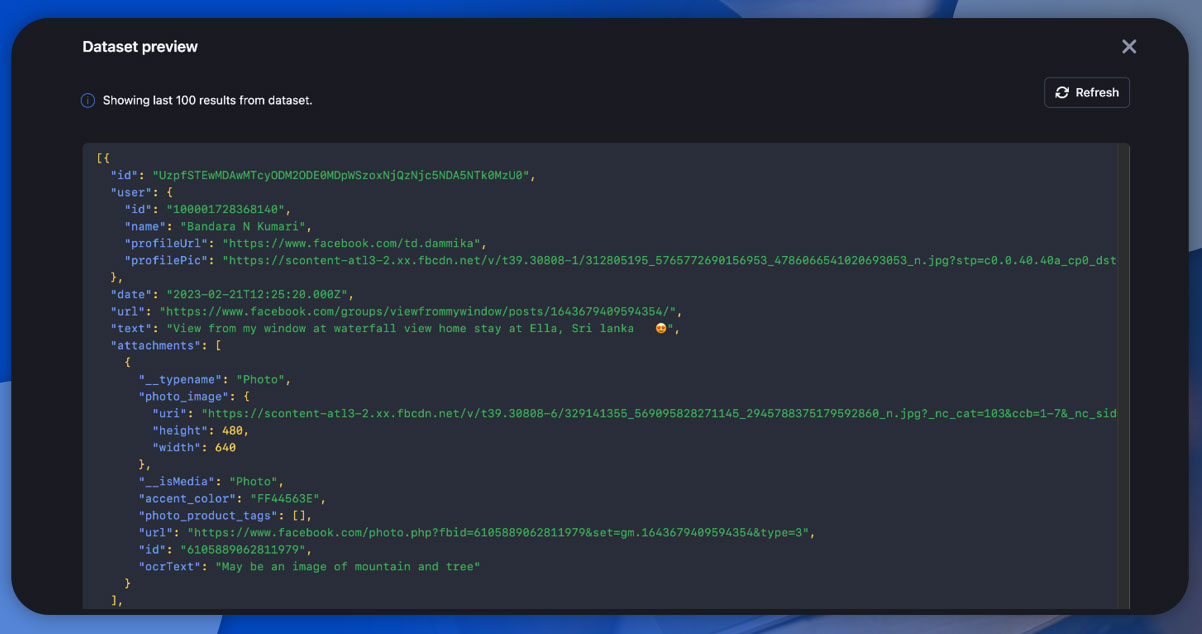Click the Dataset preview title text
1202x634 pixels.
[137, 46]
